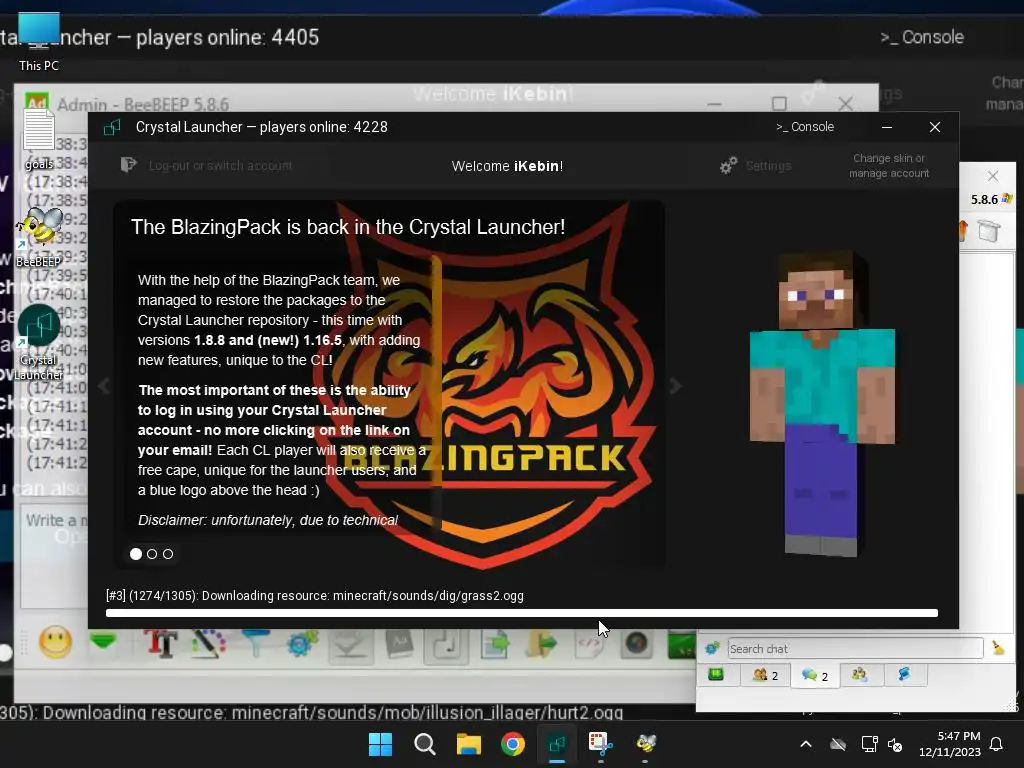The height and width of the screenshot is (768, 1024).
Task: Open BeeBEEP font color pencil icon
Action: (208, 643)
